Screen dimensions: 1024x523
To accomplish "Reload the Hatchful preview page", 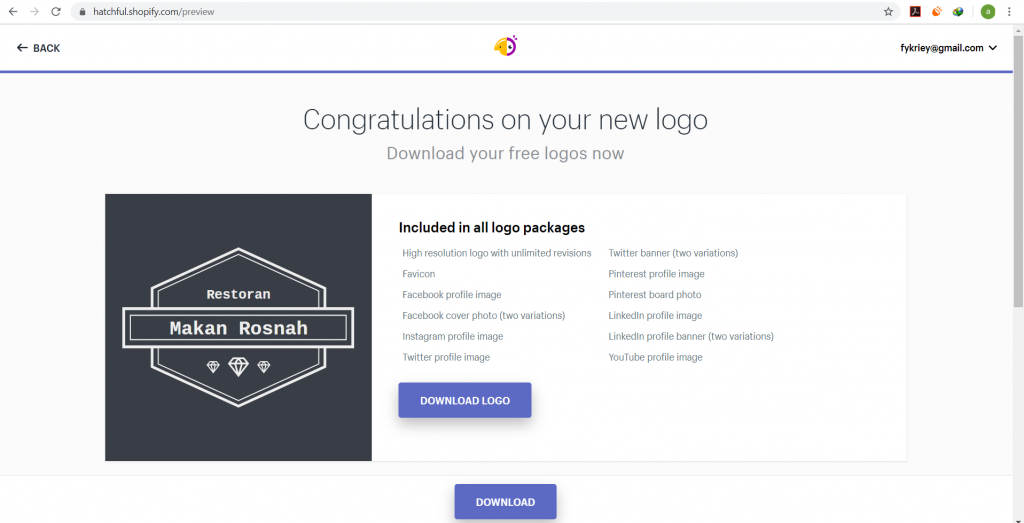I will 56,12.
